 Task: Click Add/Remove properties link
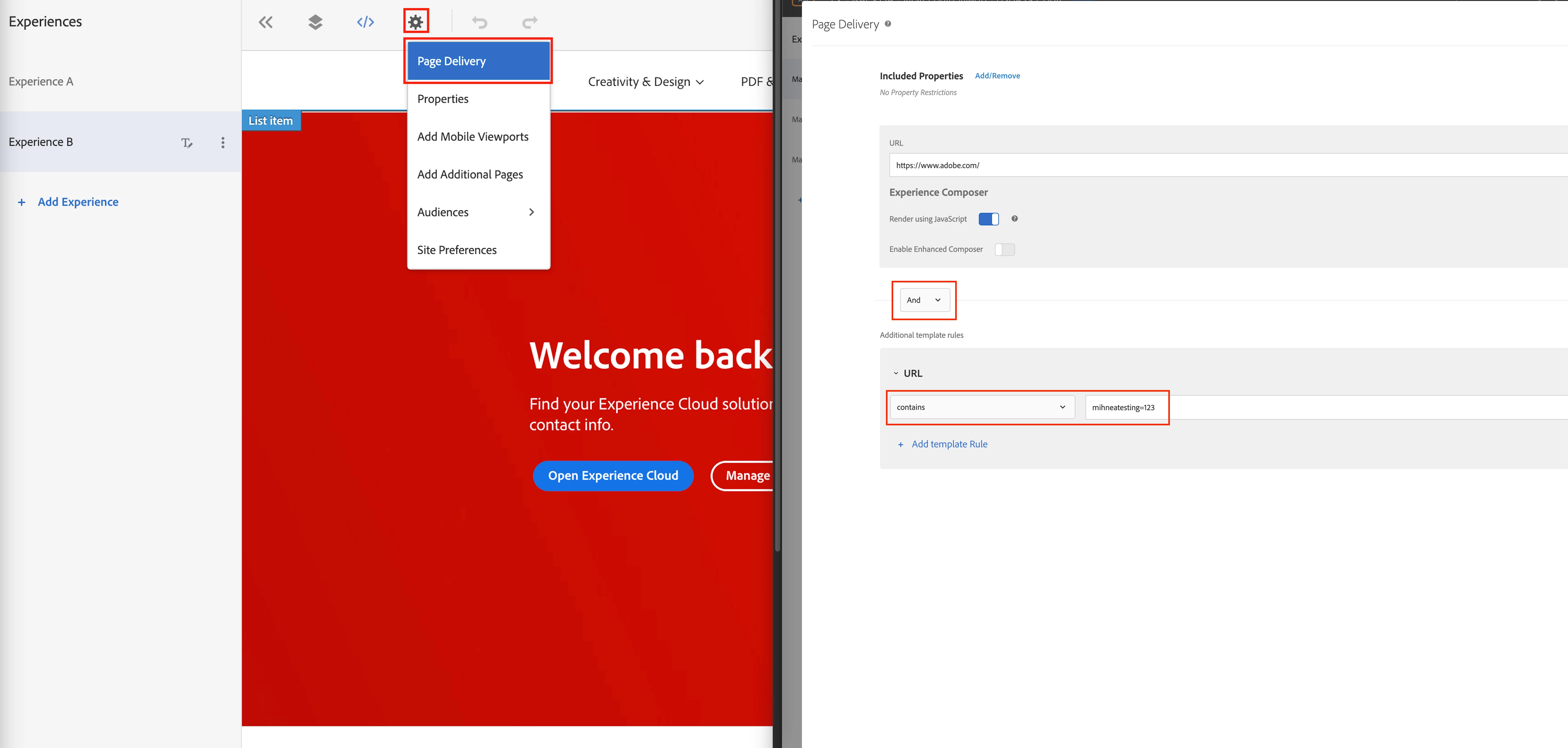coord(997,76)
